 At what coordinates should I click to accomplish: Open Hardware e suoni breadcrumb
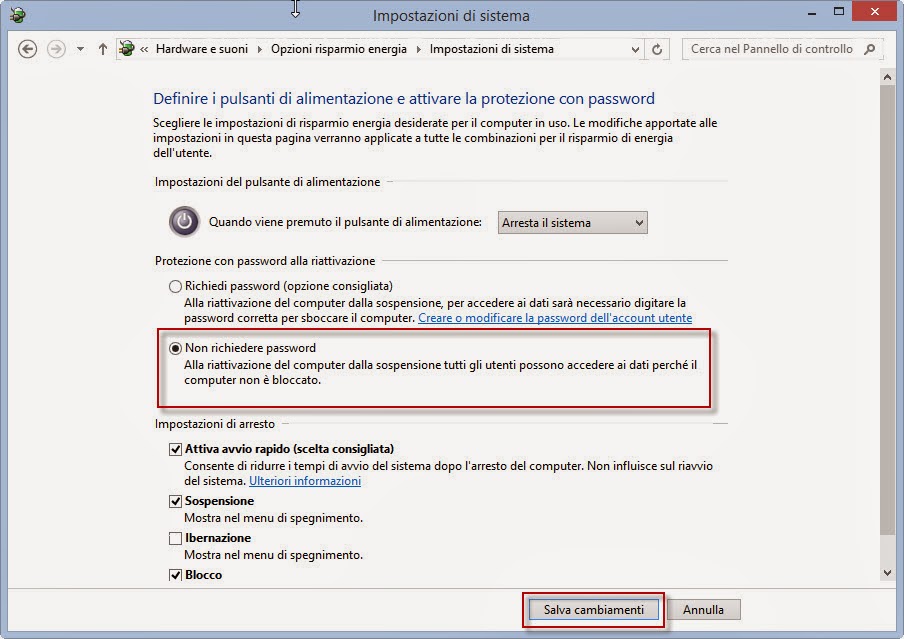[202, 49]
